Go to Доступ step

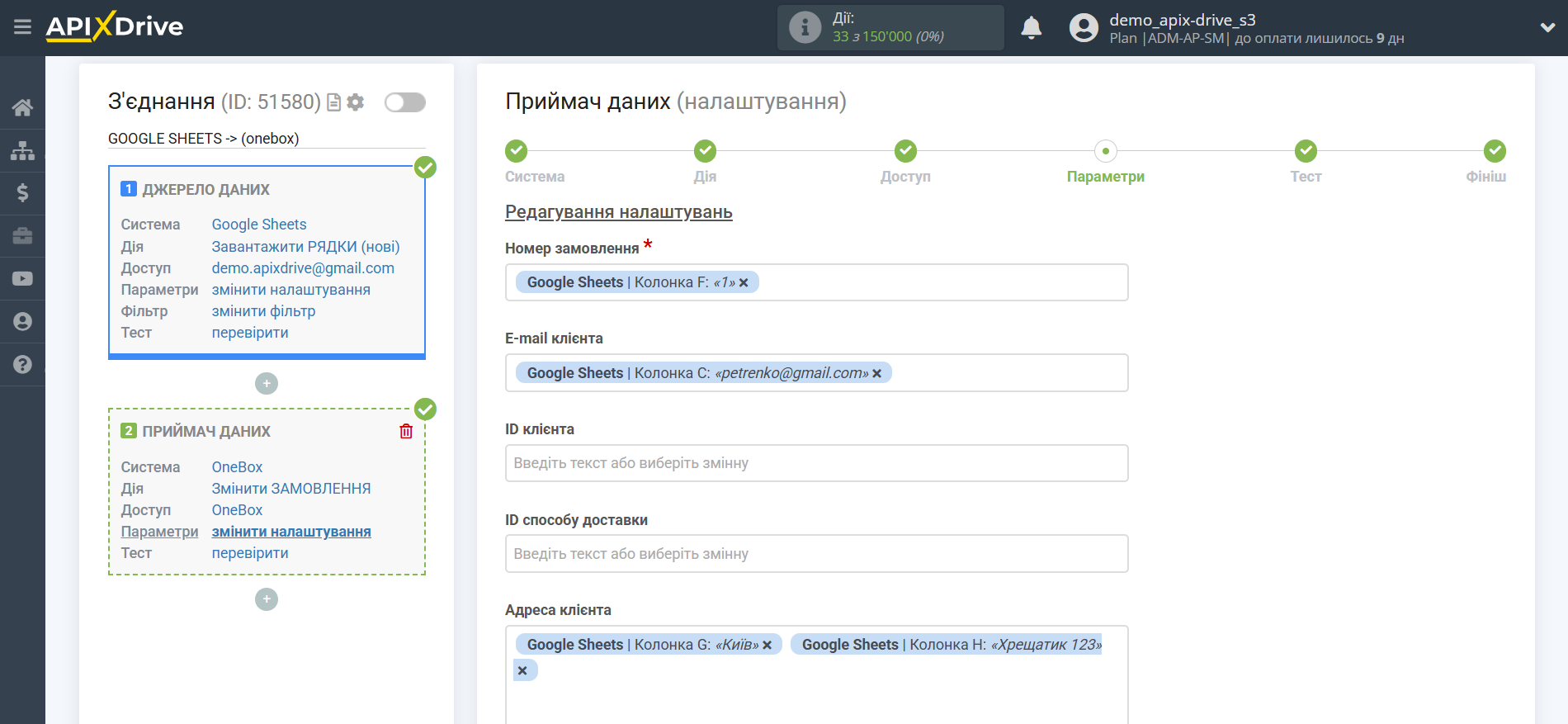pos(905,151)
